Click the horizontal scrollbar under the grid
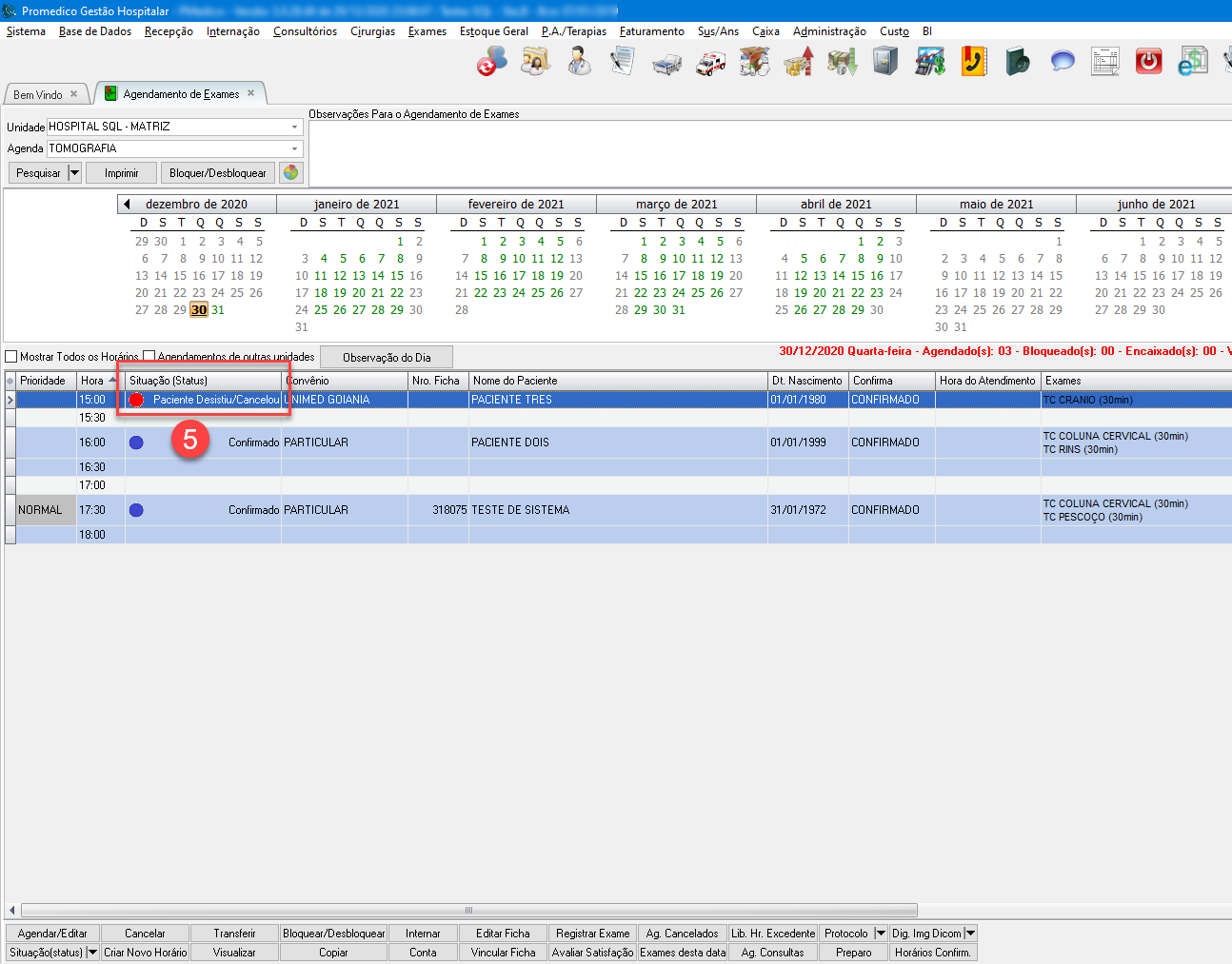The image size is (1232, 964). click(468, 910)
